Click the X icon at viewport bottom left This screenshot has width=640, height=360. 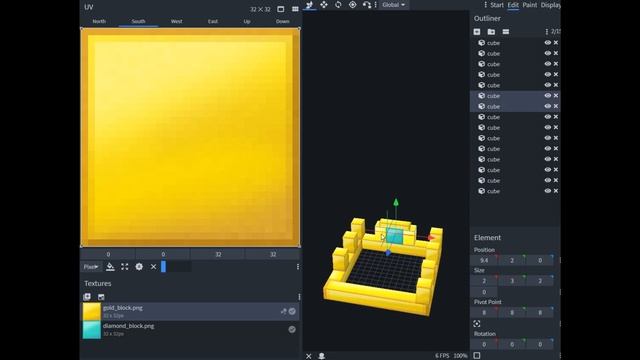click(309, 356)
